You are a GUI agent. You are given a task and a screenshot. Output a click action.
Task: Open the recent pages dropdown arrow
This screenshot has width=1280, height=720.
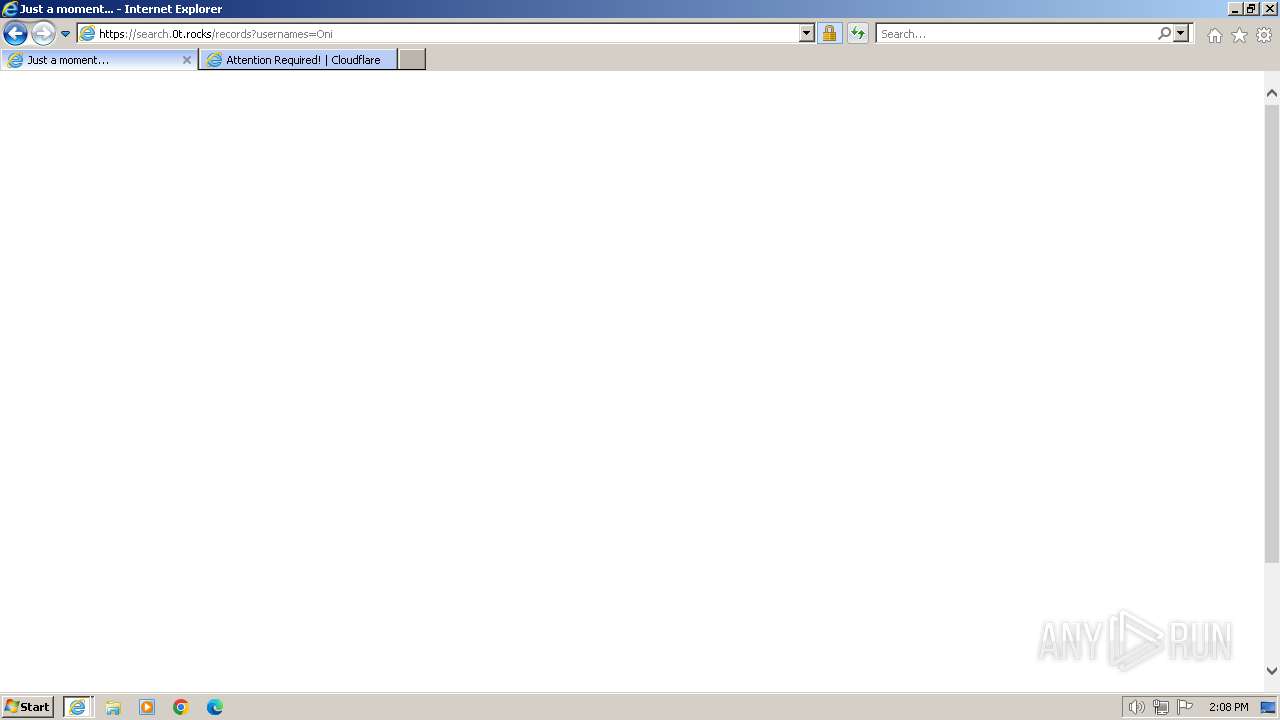tap(66, 34)
